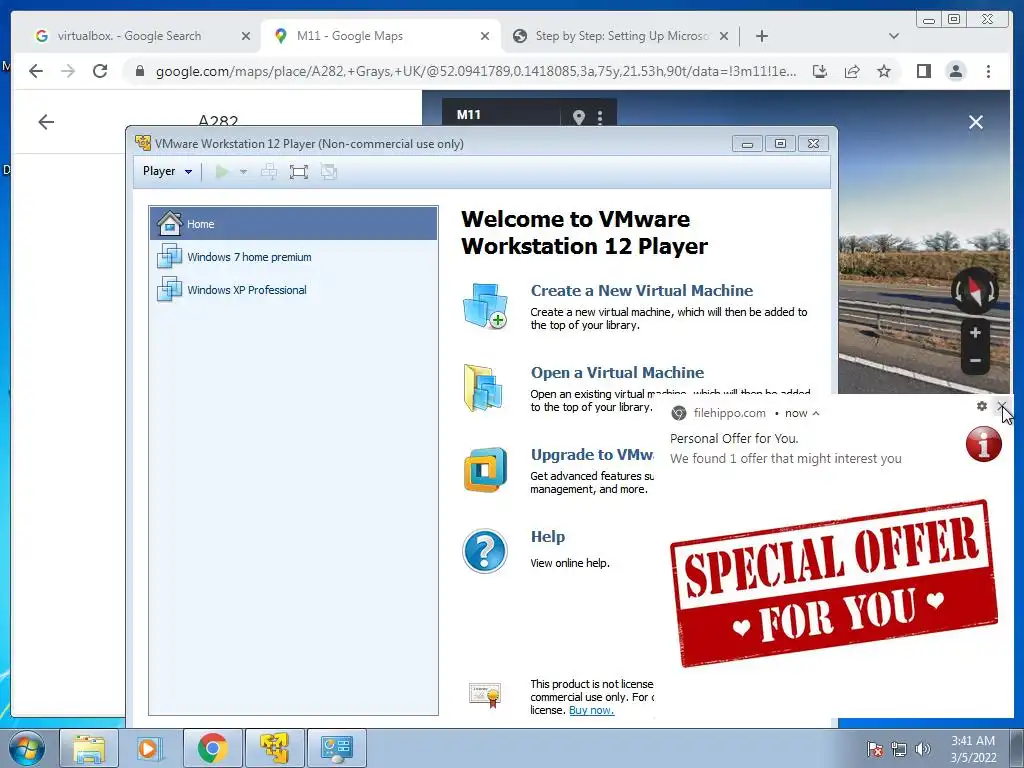
Task: Click the license certificate icon
Action: coord(485,695)
